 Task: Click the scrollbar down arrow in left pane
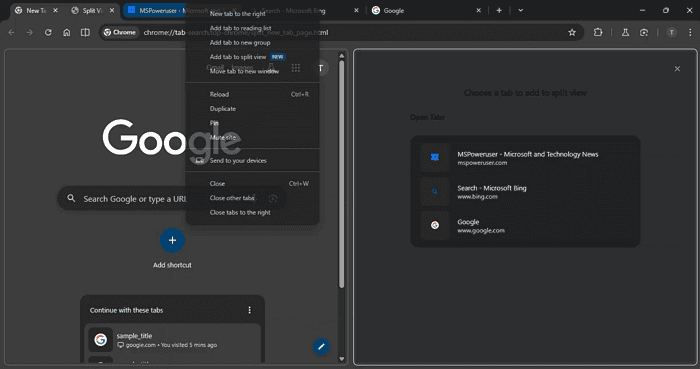click(342, 358)
